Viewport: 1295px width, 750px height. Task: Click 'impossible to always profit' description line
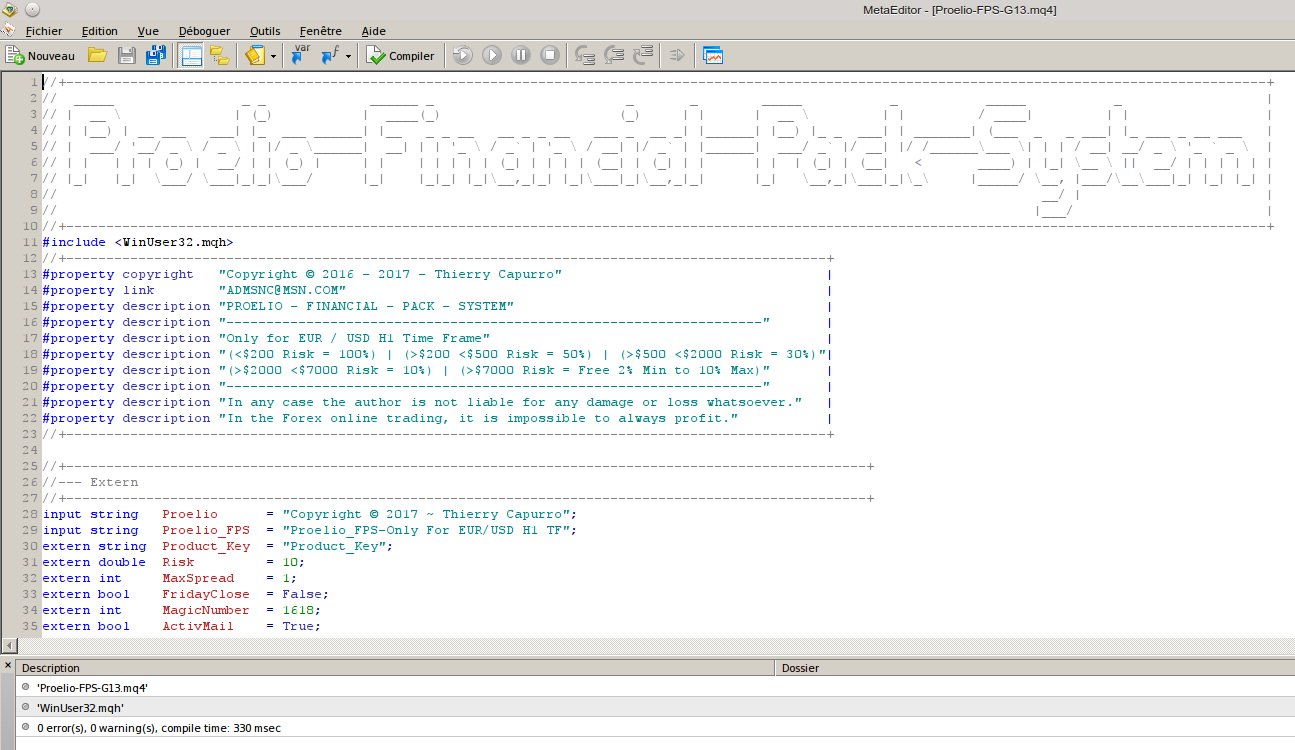coord(478,418)
